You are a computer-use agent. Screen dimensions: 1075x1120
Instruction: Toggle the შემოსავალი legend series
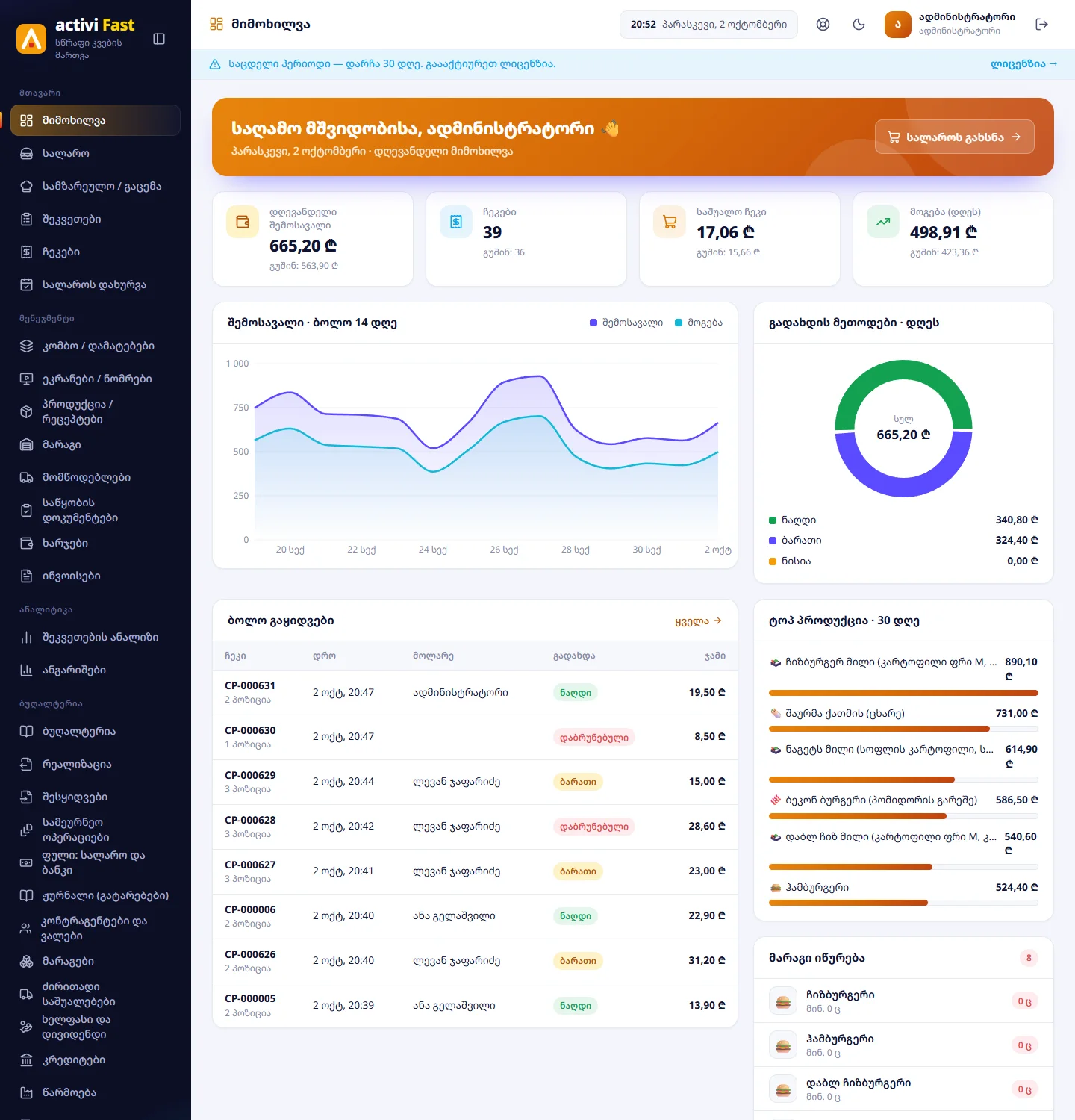[x=626, y=323]
